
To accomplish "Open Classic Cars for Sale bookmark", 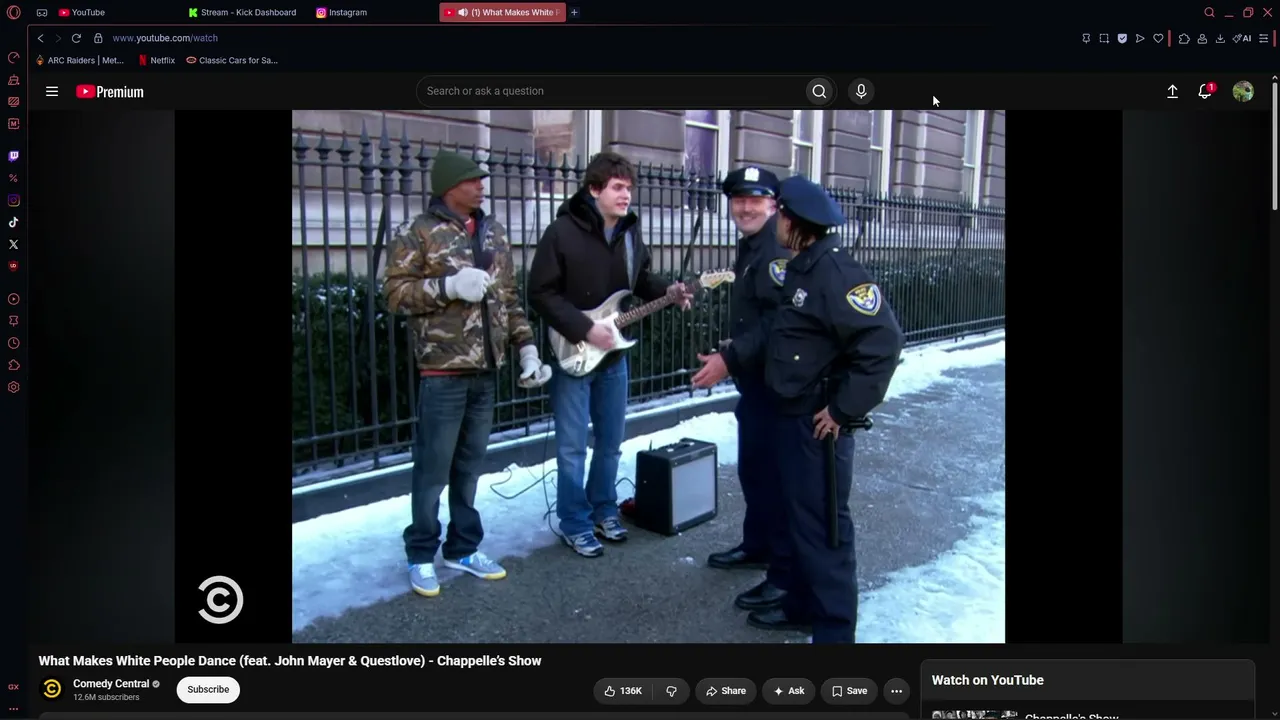I will pyautogui.click(x=232, y=60).
